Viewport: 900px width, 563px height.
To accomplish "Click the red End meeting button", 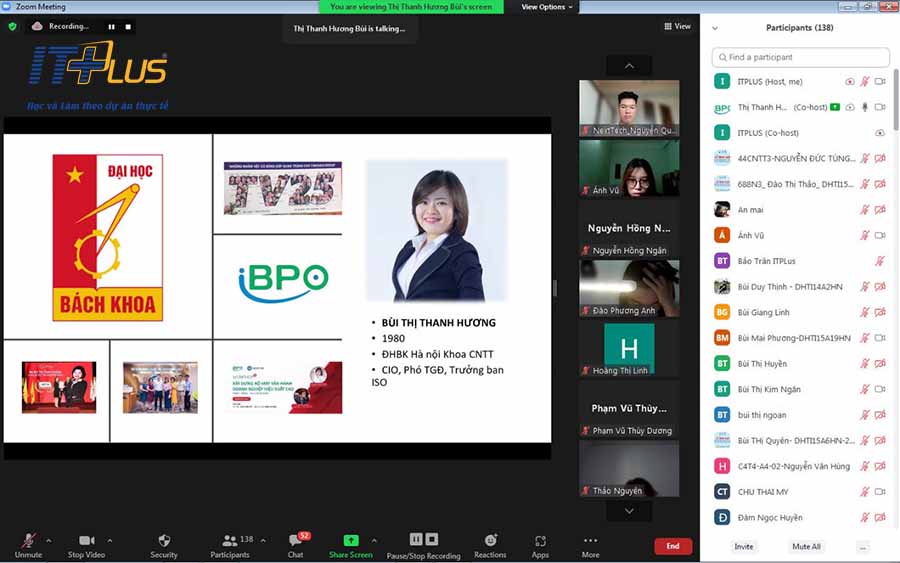I will pyautogui.click(x=673, y=546).
